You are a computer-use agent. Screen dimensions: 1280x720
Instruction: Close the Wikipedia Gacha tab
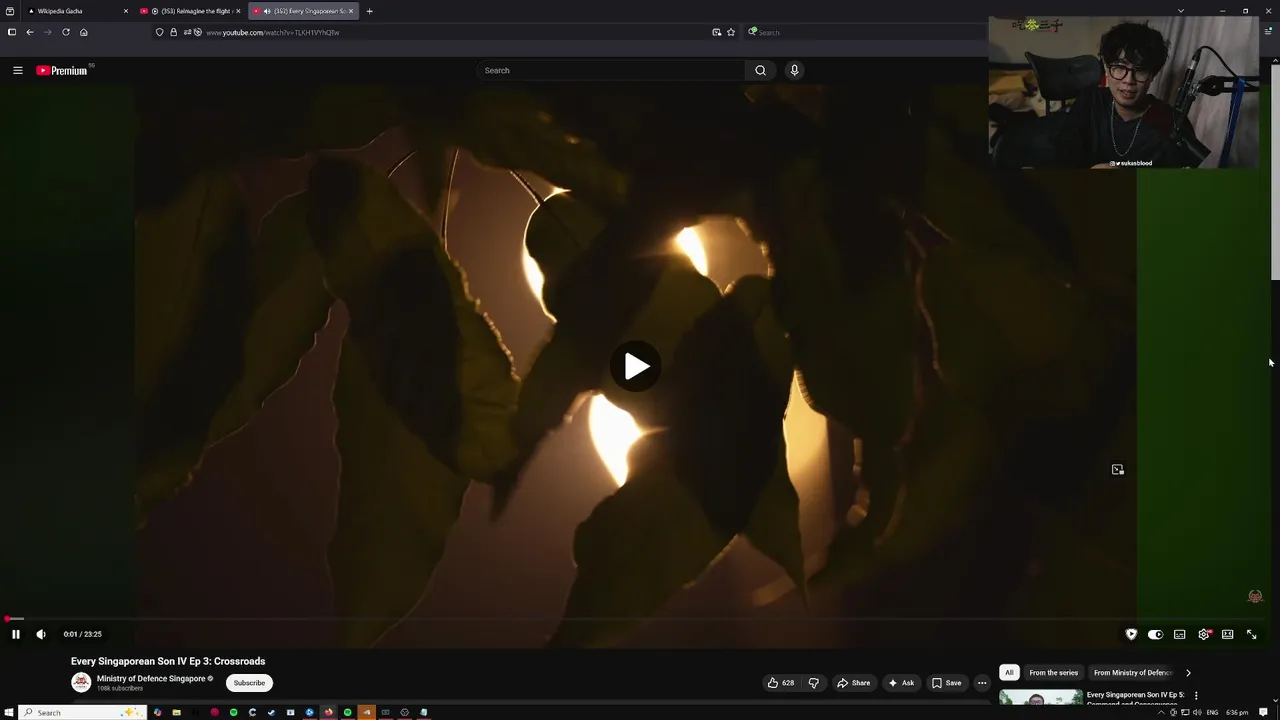click(126, 11)
